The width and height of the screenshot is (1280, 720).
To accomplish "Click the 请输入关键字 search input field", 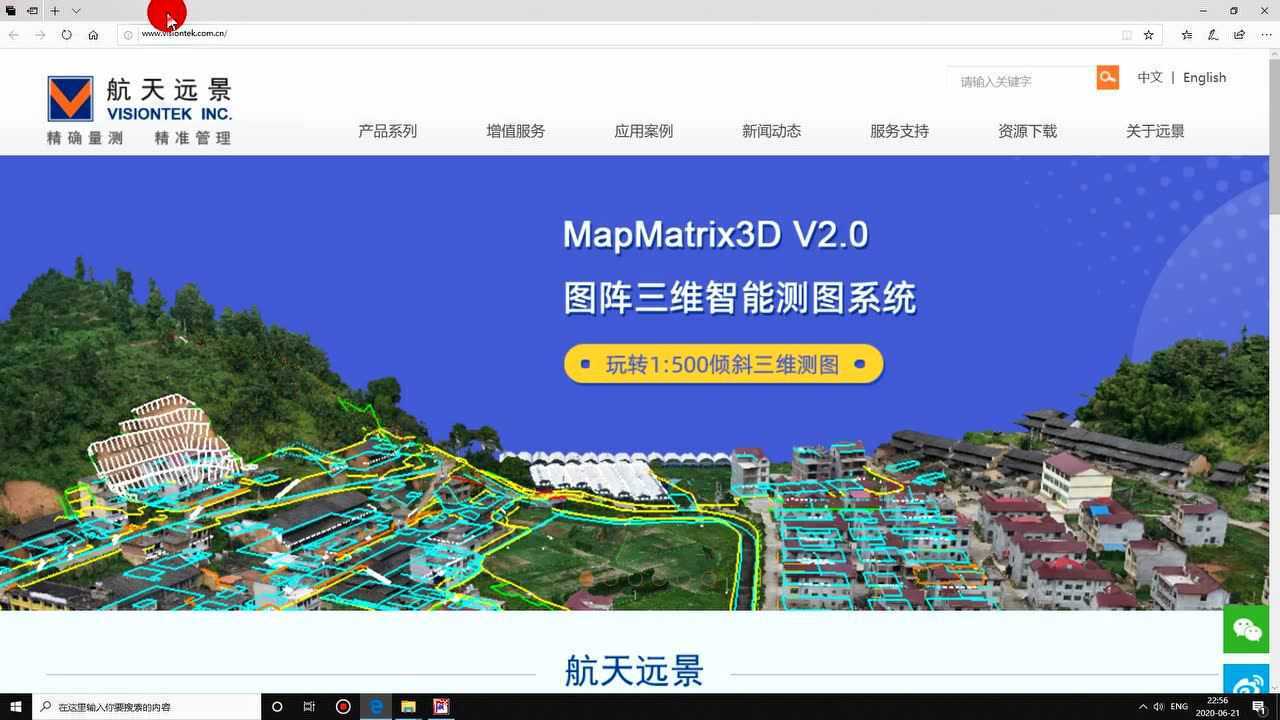I will click(1020, 80).
